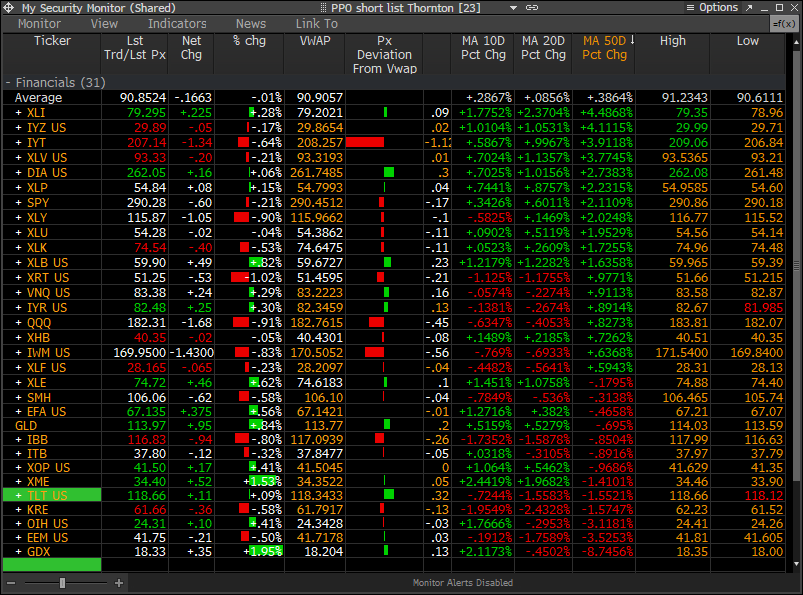This screenshot has height=595, width=803.
Task: Click the link chain icon beside list name
Action: tap(532, 8)
